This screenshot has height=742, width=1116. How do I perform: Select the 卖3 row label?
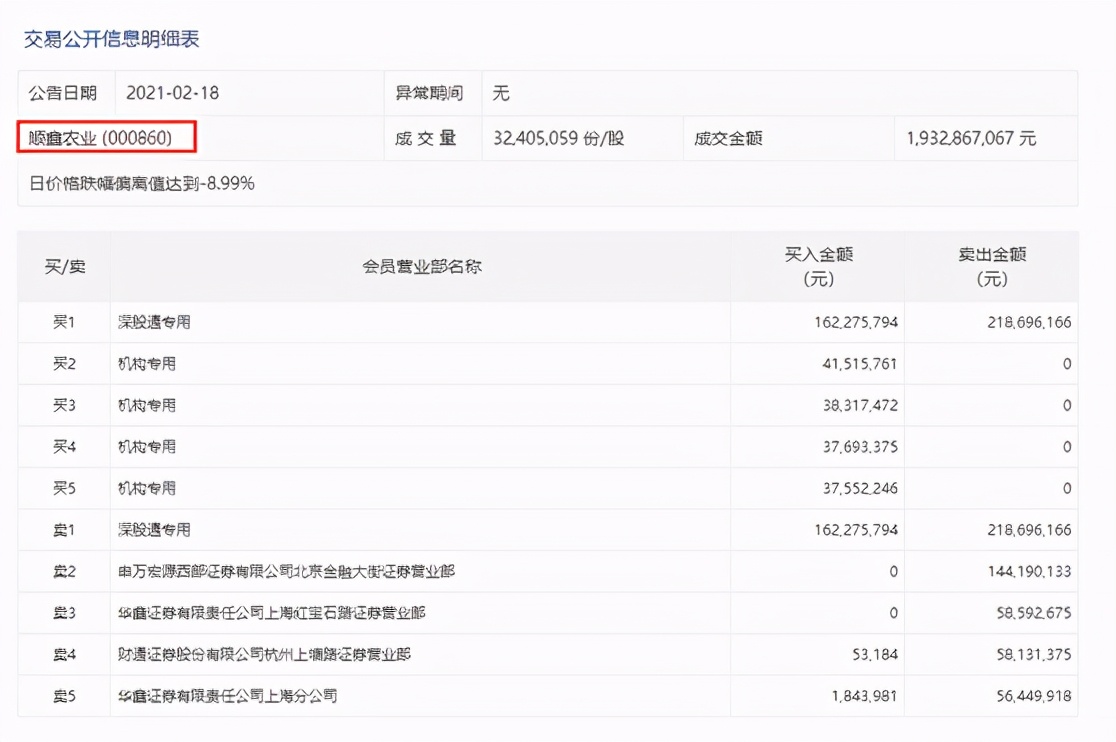pos(64,613)
